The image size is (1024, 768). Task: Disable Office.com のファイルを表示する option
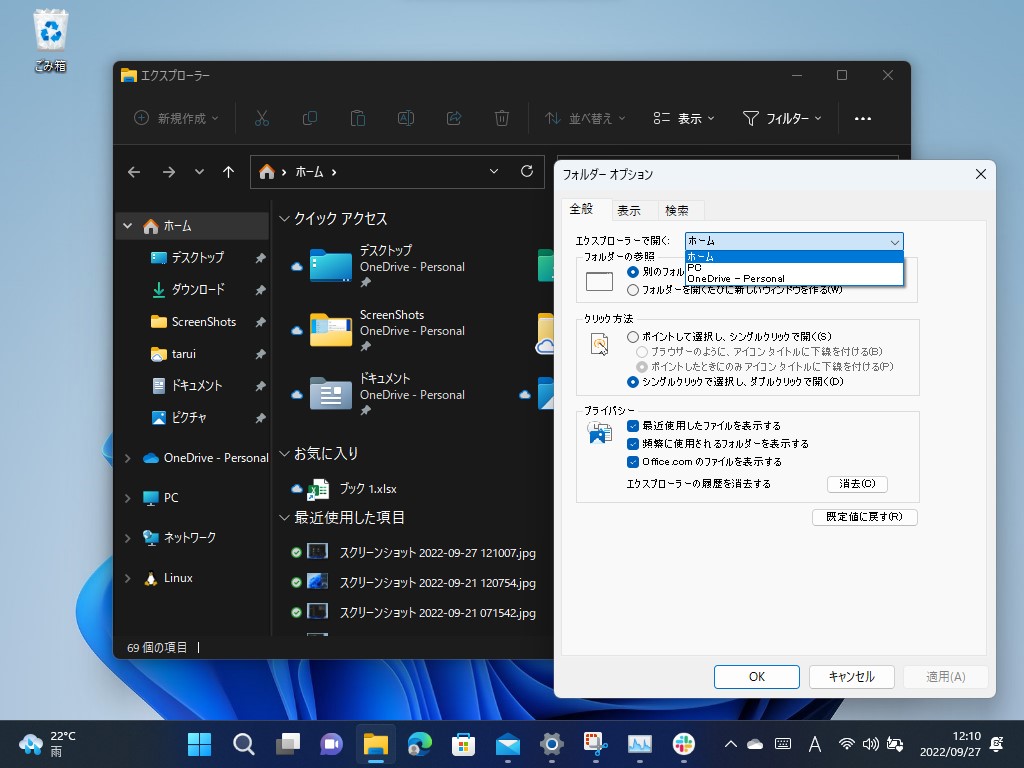click(x=631, y=461)
